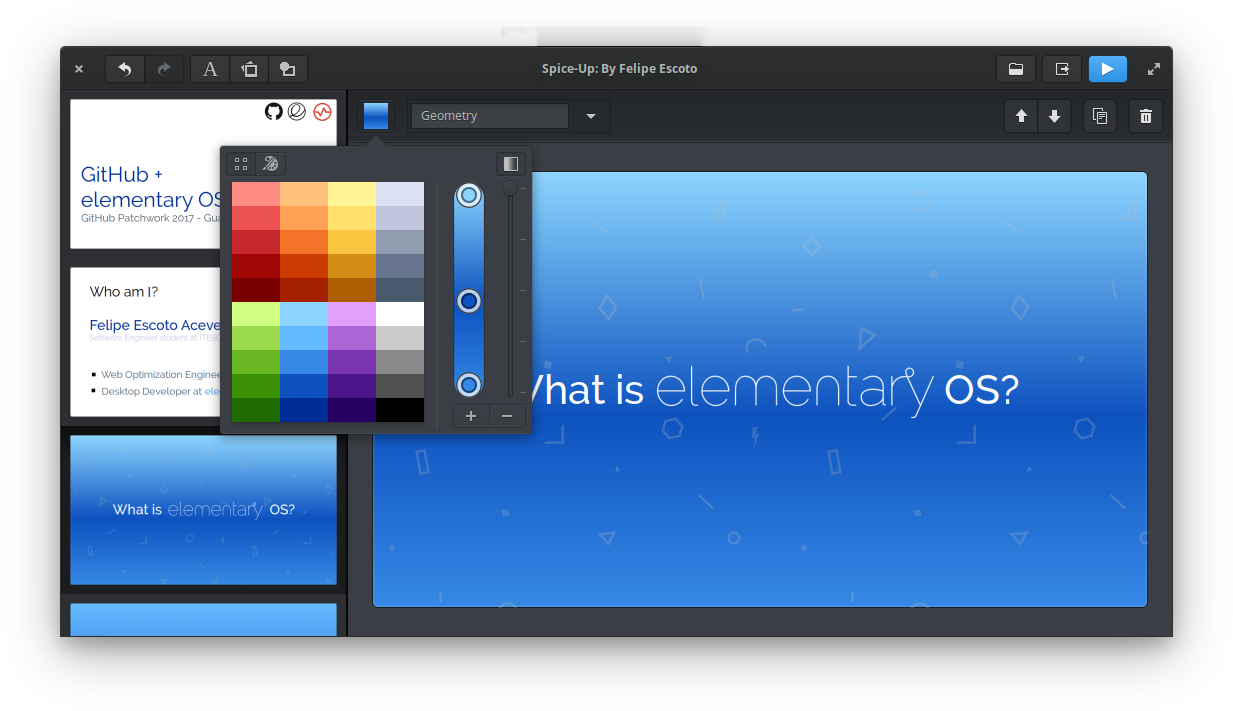1233x711 pixels.
Task: Pick the darkest navy blue swatch
Action: pyautogui.click(x=304, y=410)
